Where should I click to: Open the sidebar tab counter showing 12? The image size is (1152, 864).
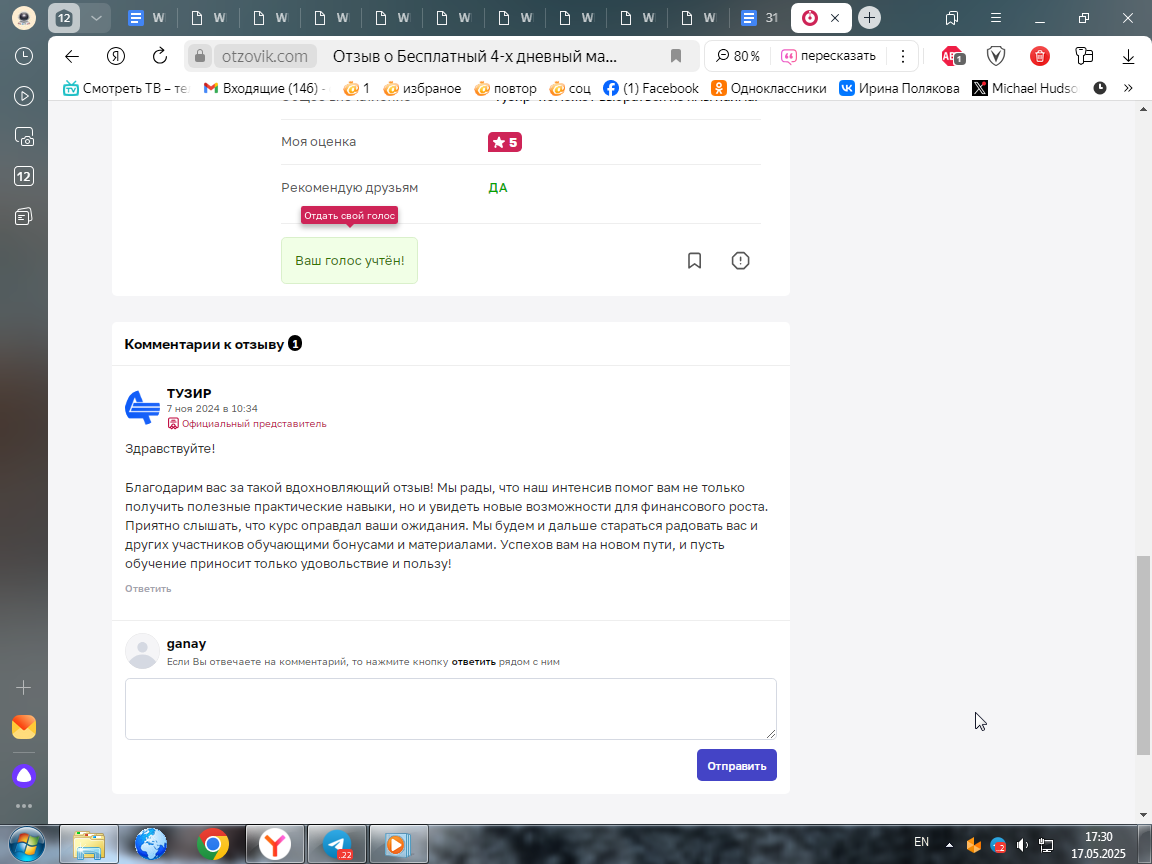point(24,176)
